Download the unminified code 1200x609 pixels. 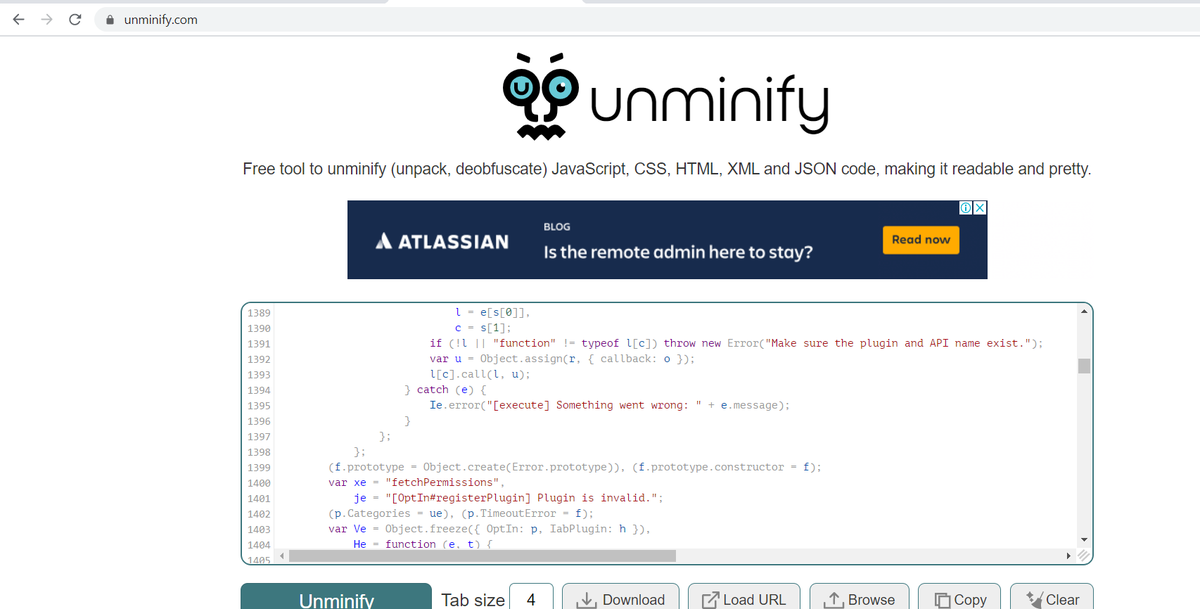(x=621, y=598)
